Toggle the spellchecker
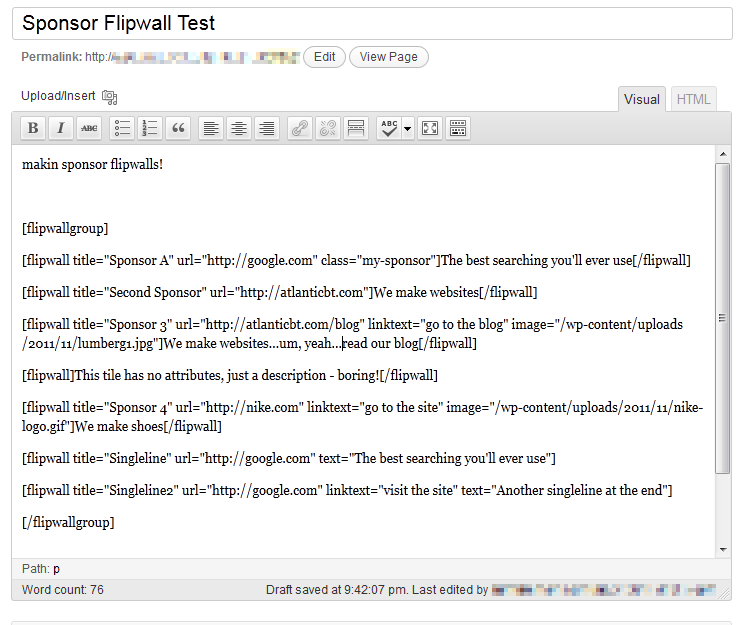 (389, 128)
